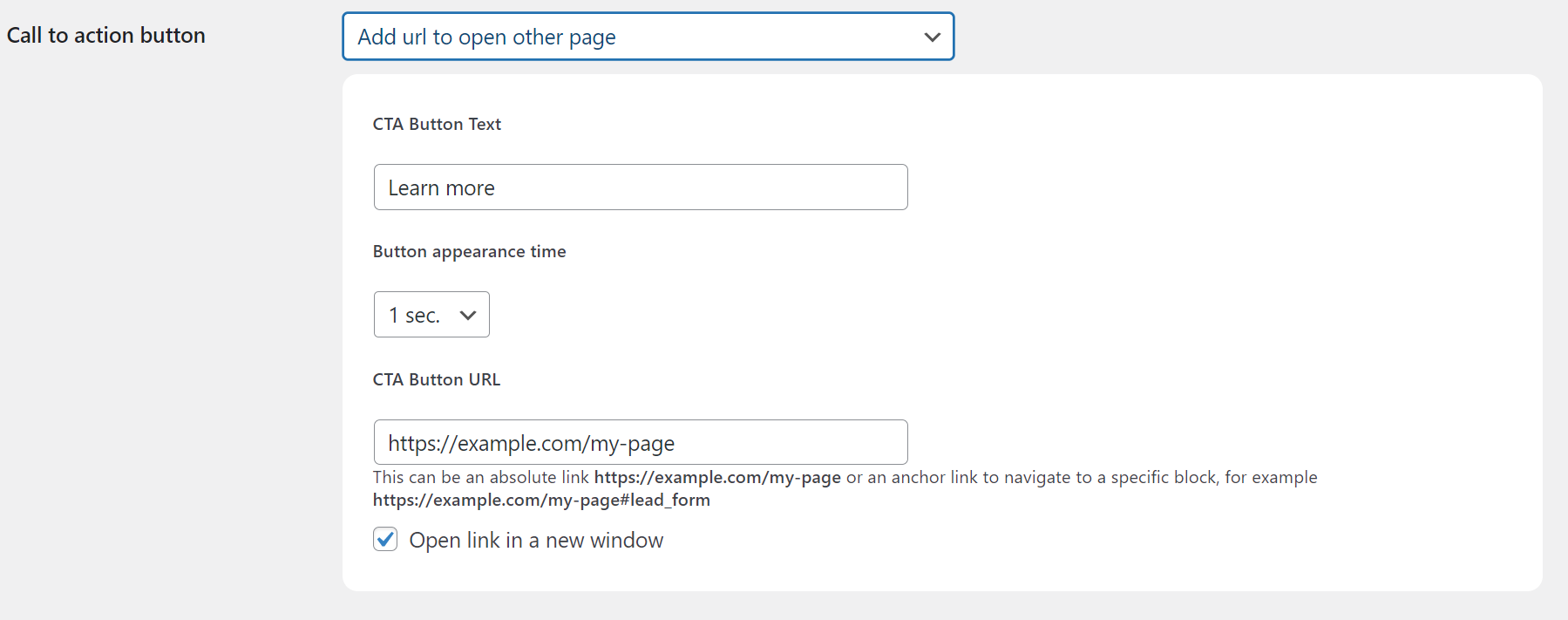Click the 'Learn more' text inside the text field
The width and height of the screenshot is (1568, 620).
(x=441, y=187)
